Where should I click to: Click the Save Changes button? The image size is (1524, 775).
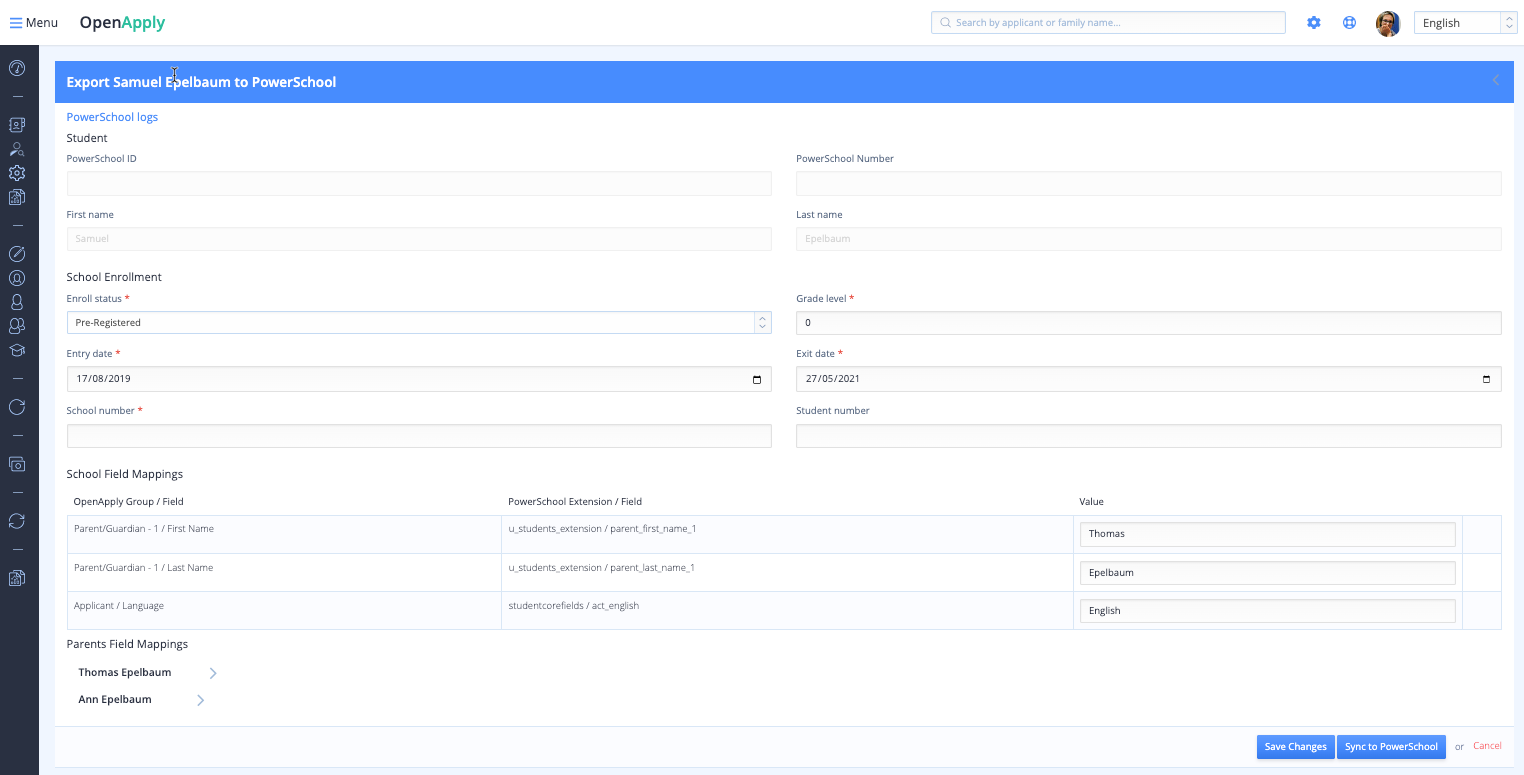pos(1295,747)
